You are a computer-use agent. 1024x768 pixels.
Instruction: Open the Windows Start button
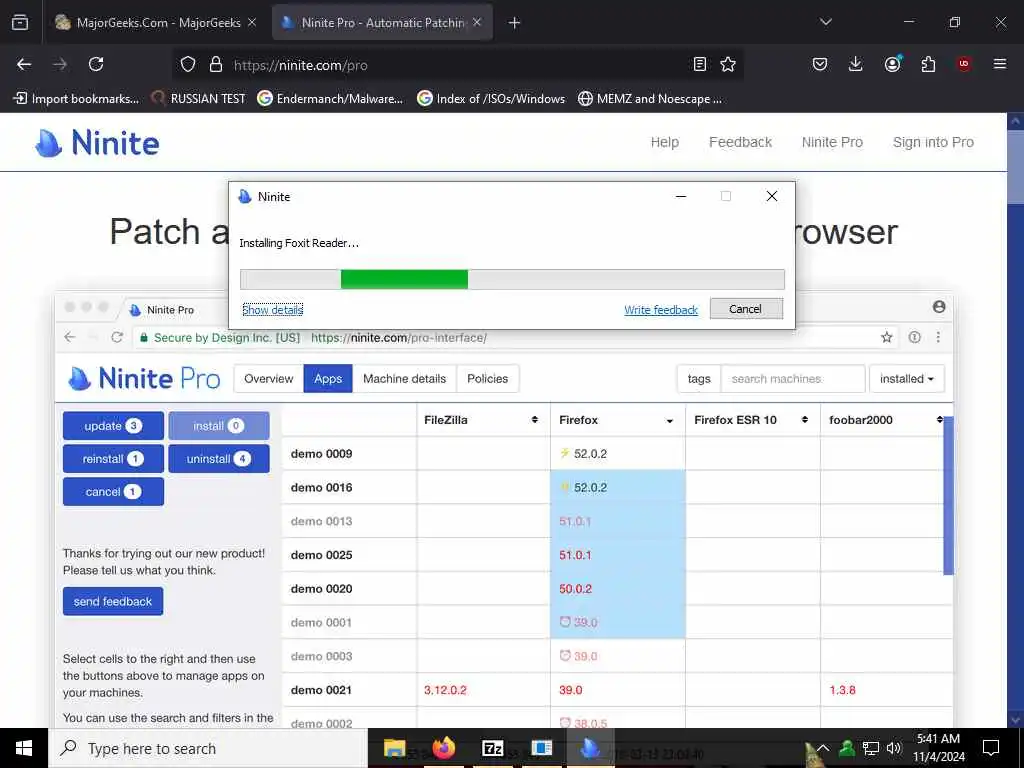pos(24,748)
